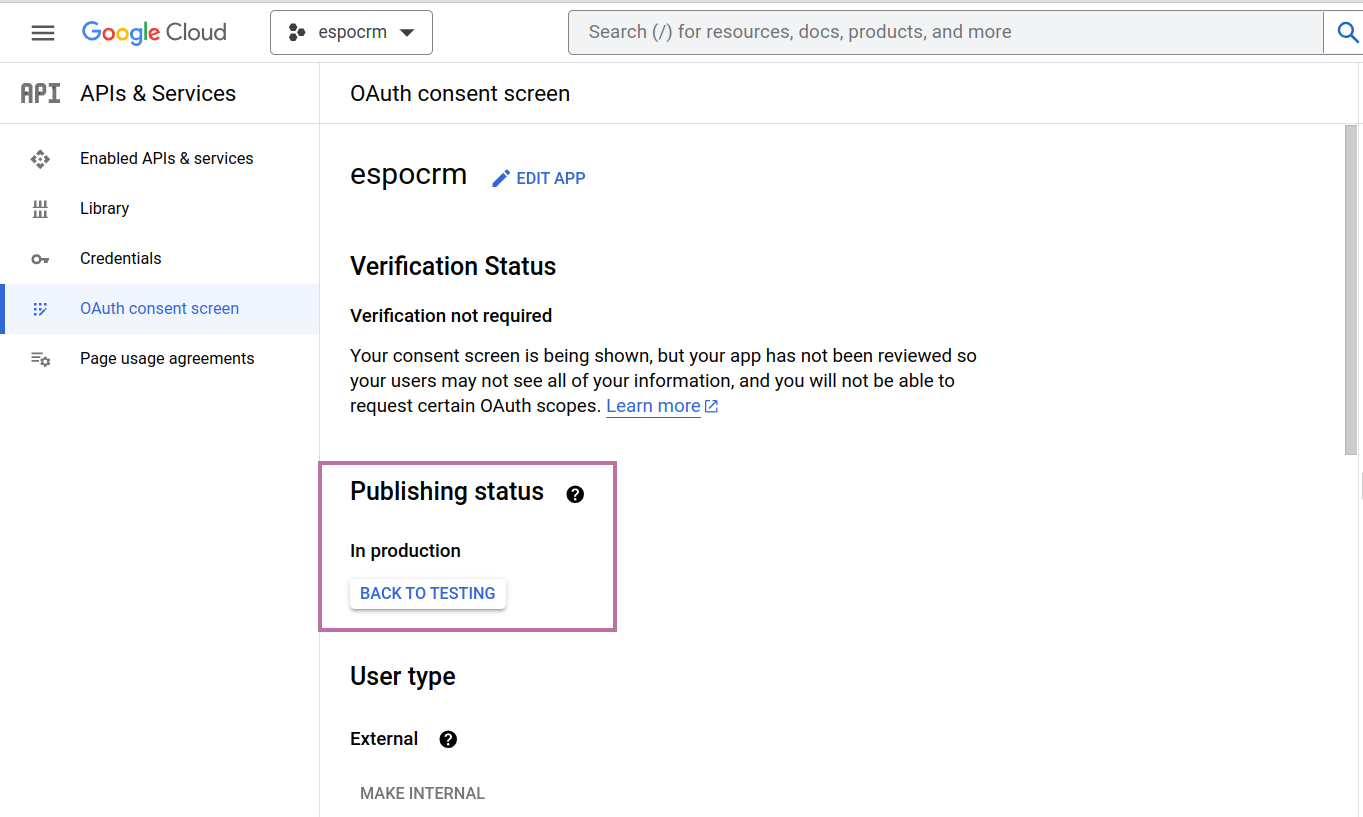Screen dimensions: 1363x817
Task: Click the External user type help icon
Action: [448, 739]
